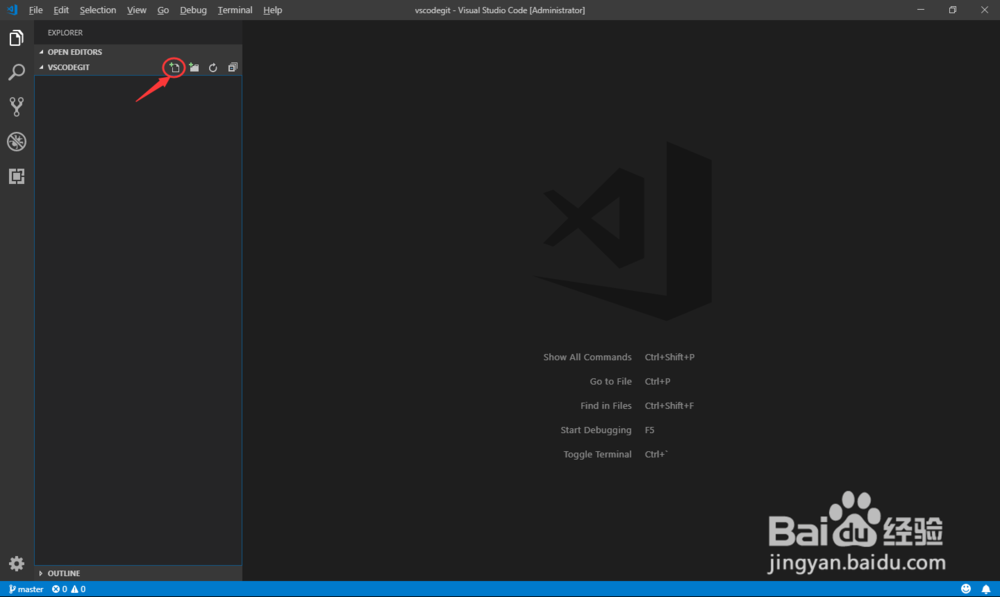The height and width of the screenshot is (597, 1000).
Task: Open the Source Control view
Action: pos(17,107)
